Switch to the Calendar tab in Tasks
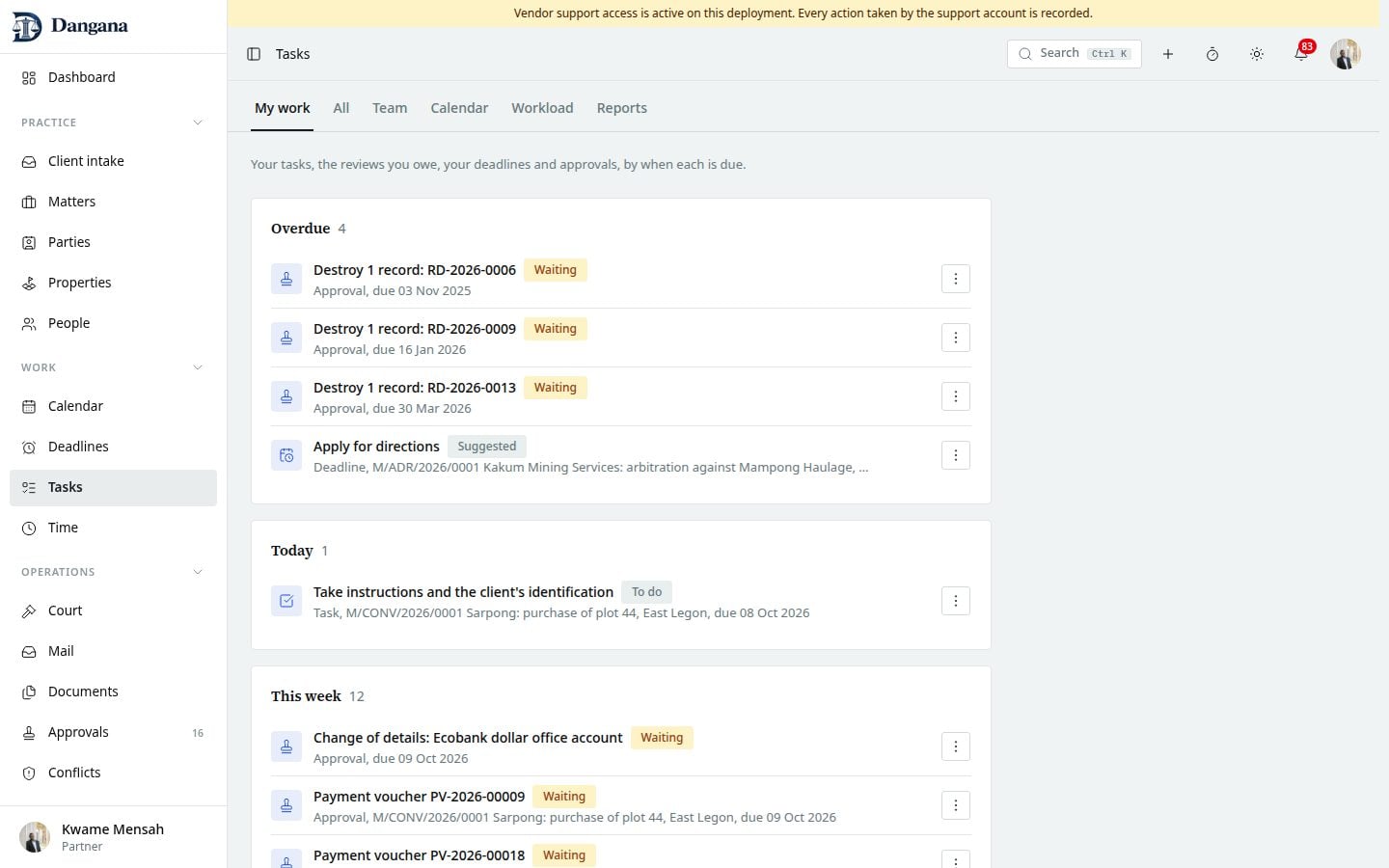The image size is (1389, 868). coord(459,108)
